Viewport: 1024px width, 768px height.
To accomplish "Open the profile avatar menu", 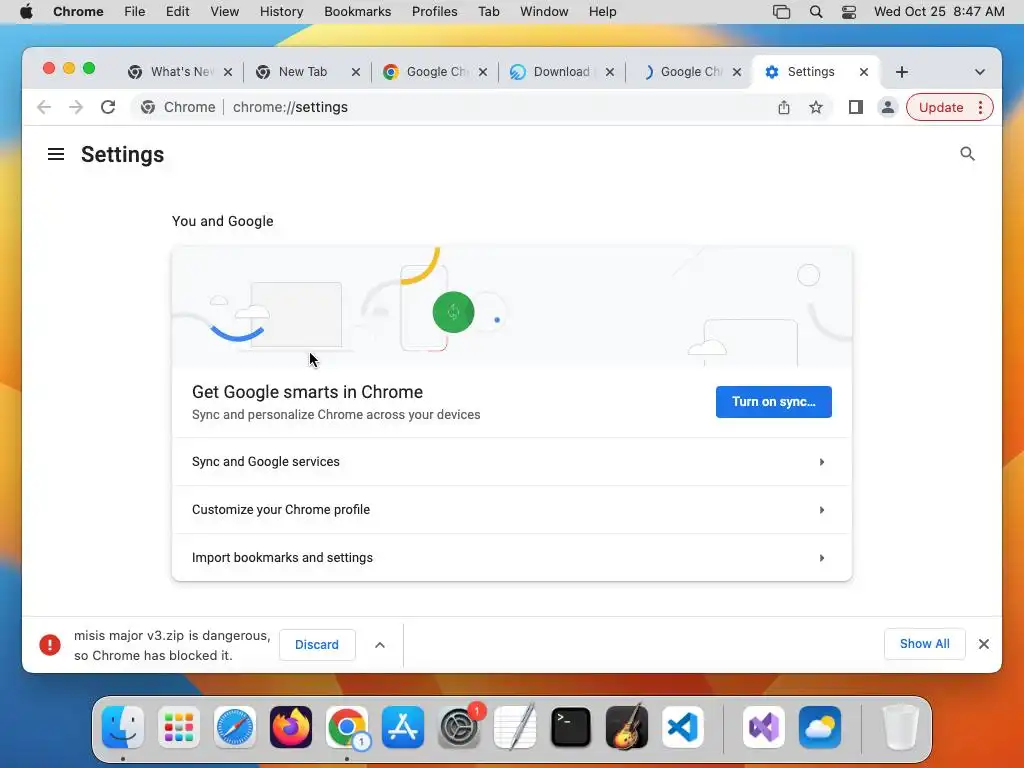I will click(x=888, y=107).
